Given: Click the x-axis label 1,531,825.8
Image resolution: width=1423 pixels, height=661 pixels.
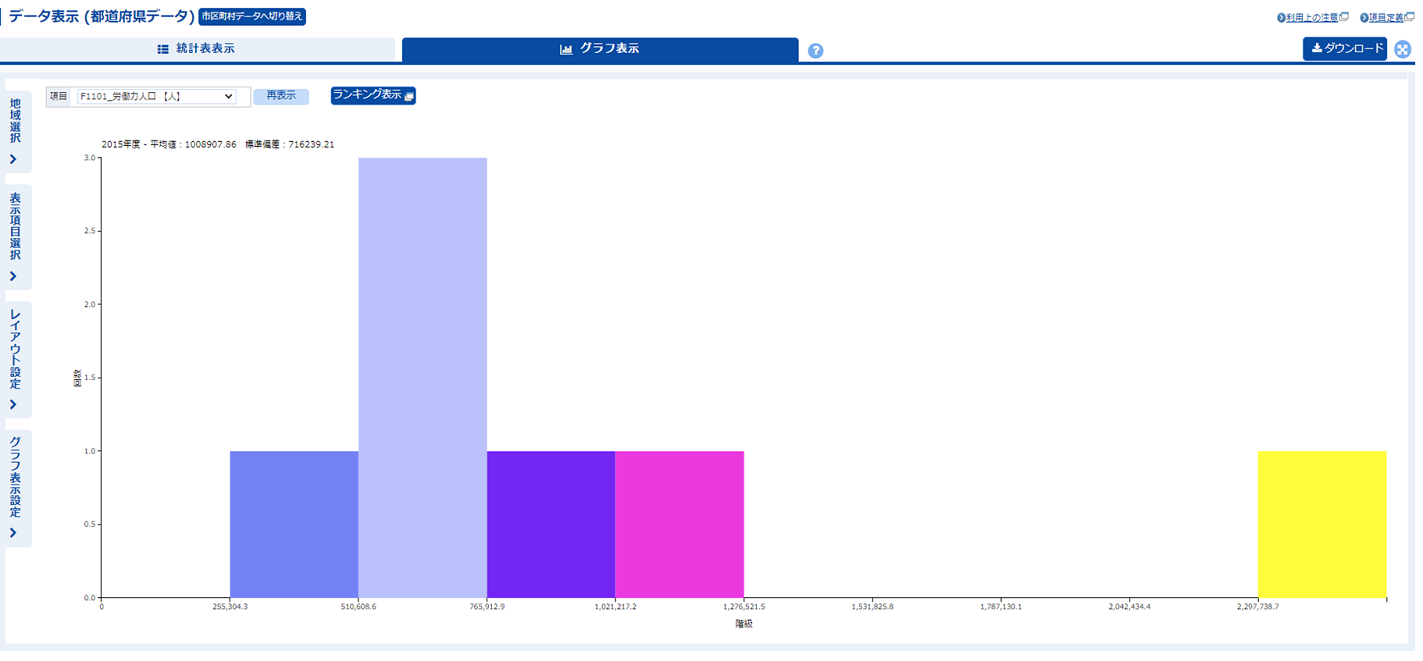Looking at the screenshot, I should [x=872, y=607].
